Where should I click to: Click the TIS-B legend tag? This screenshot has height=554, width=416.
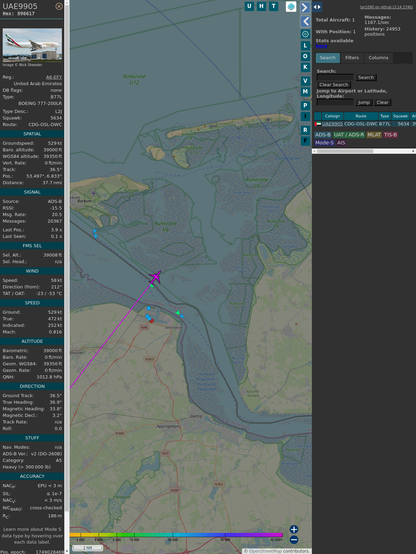pos(390,135)
